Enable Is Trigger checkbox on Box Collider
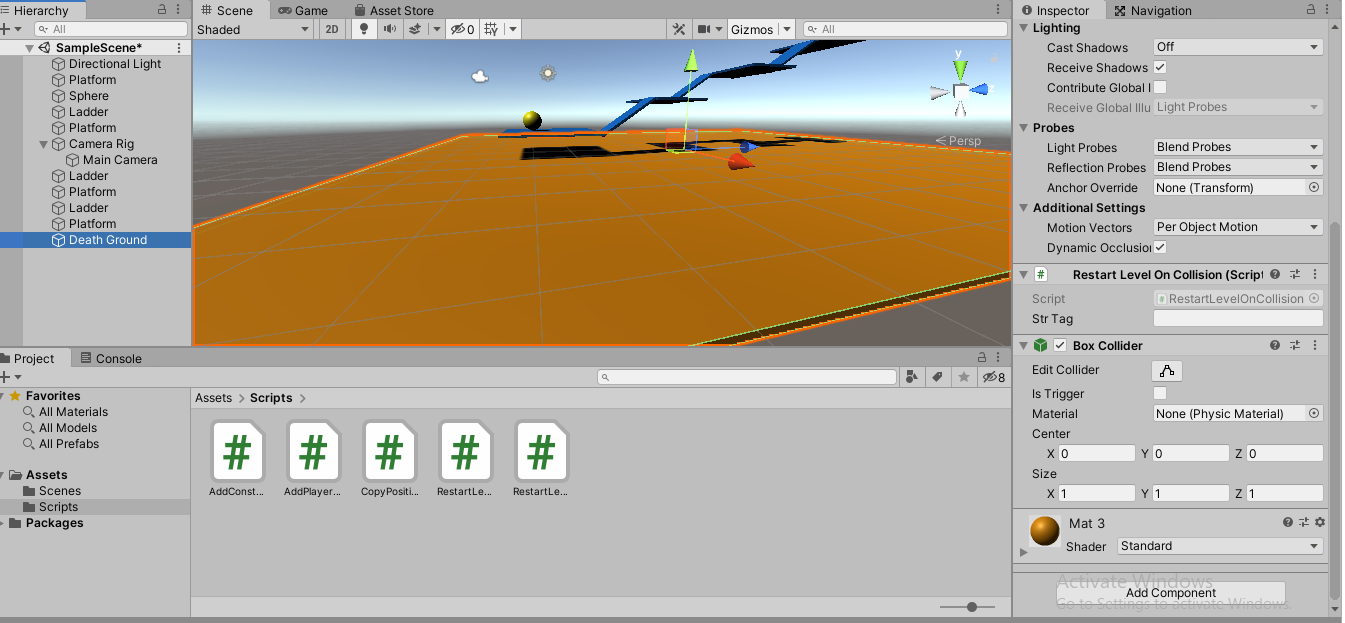Image resolution: width=1345 pixels, height=623 pixels. 1160,393
